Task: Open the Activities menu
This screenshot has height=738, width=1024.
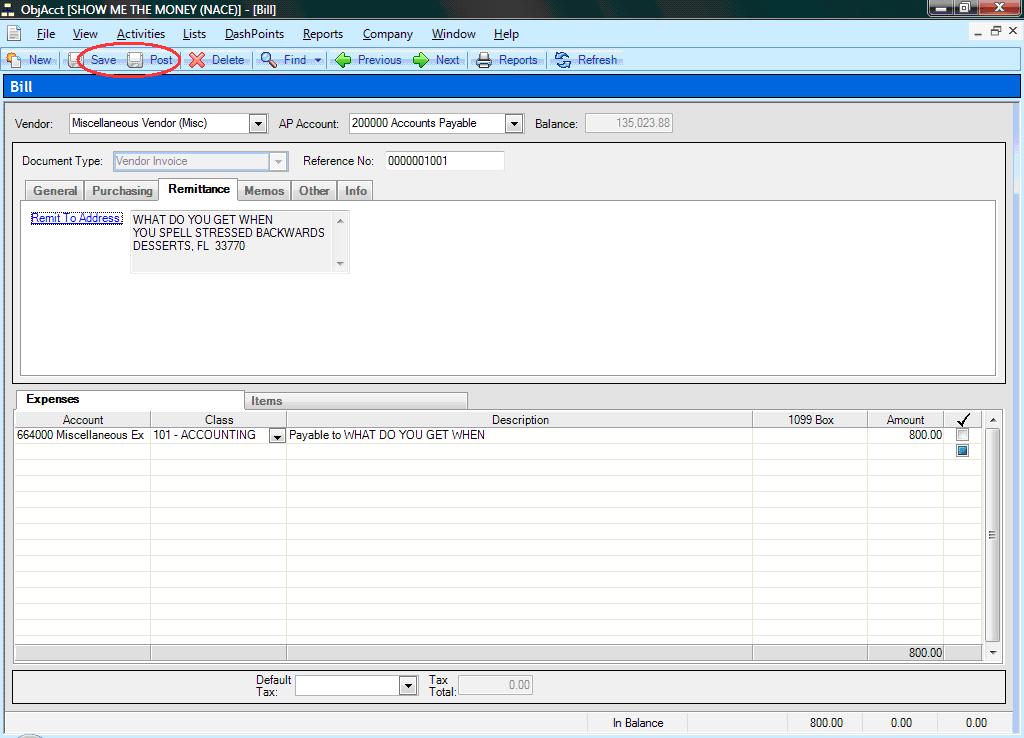Action: [140, 34]
